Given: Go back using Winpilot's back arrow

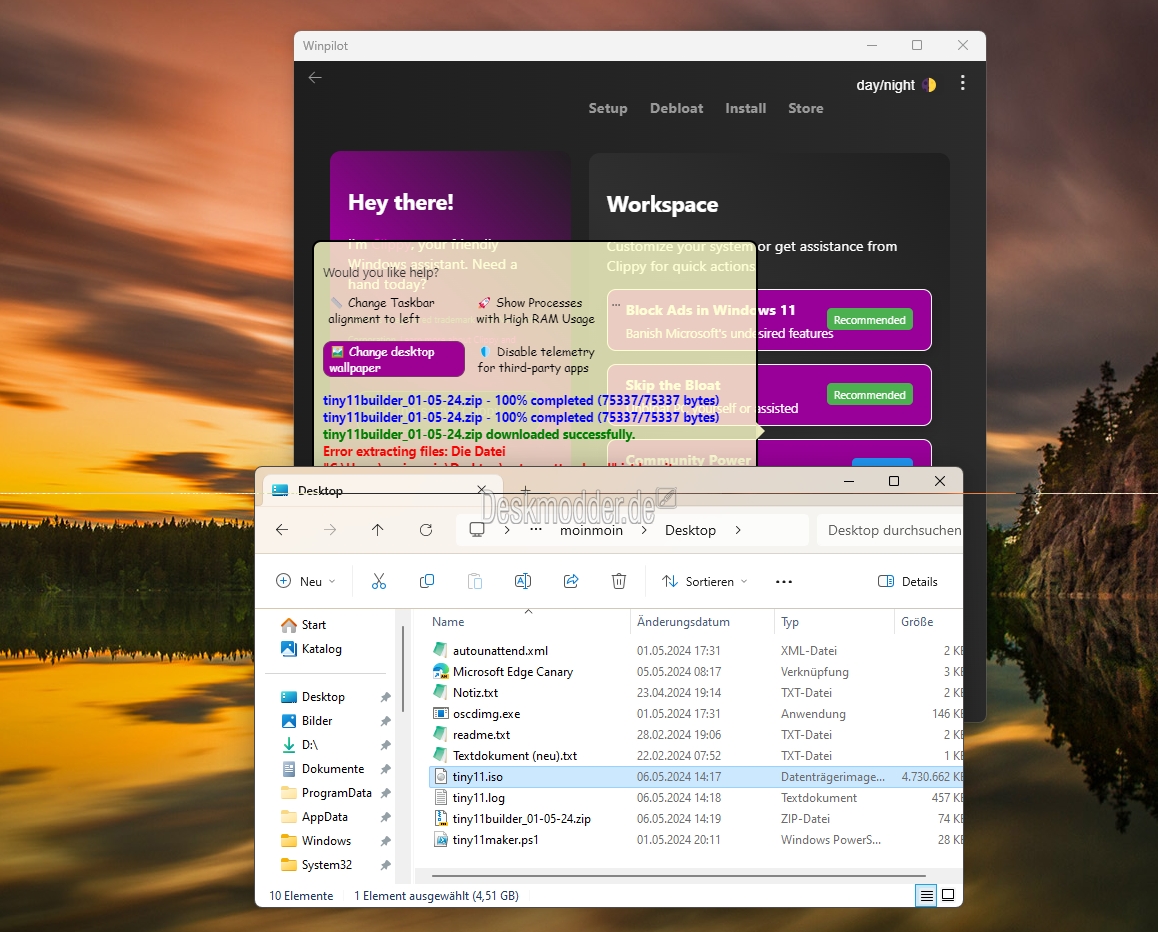Looking at the screenshot, I should (x=315, y=78).
